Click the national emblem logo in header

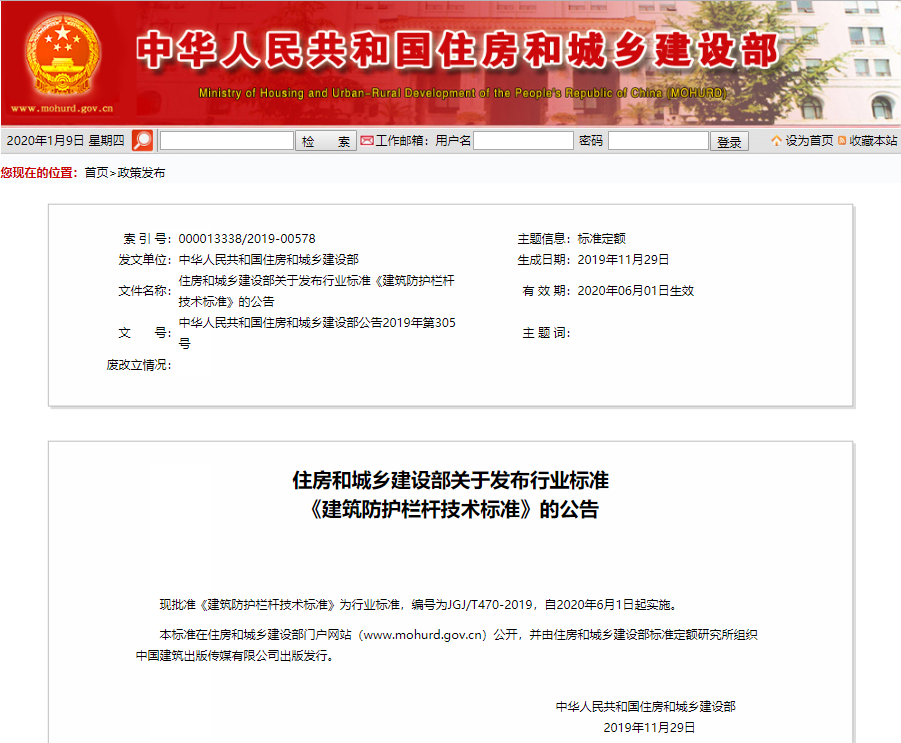tap(62, 55)
